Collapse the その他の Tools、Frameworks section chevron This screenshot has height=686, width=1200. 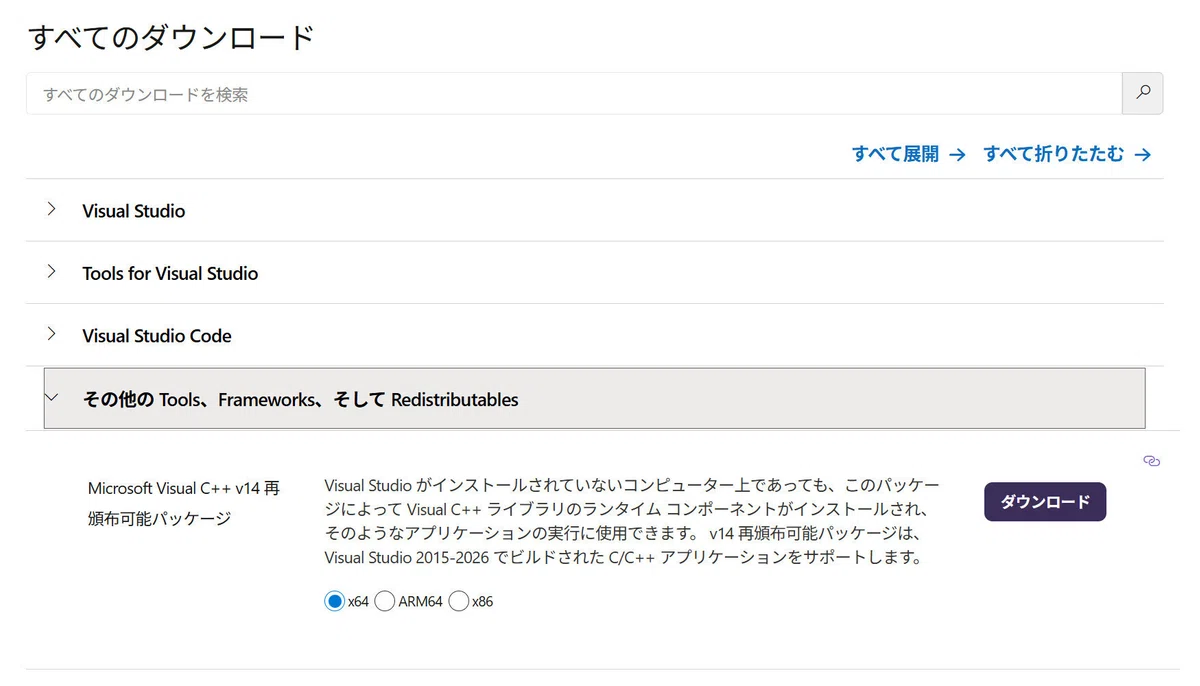pos(51,397)
